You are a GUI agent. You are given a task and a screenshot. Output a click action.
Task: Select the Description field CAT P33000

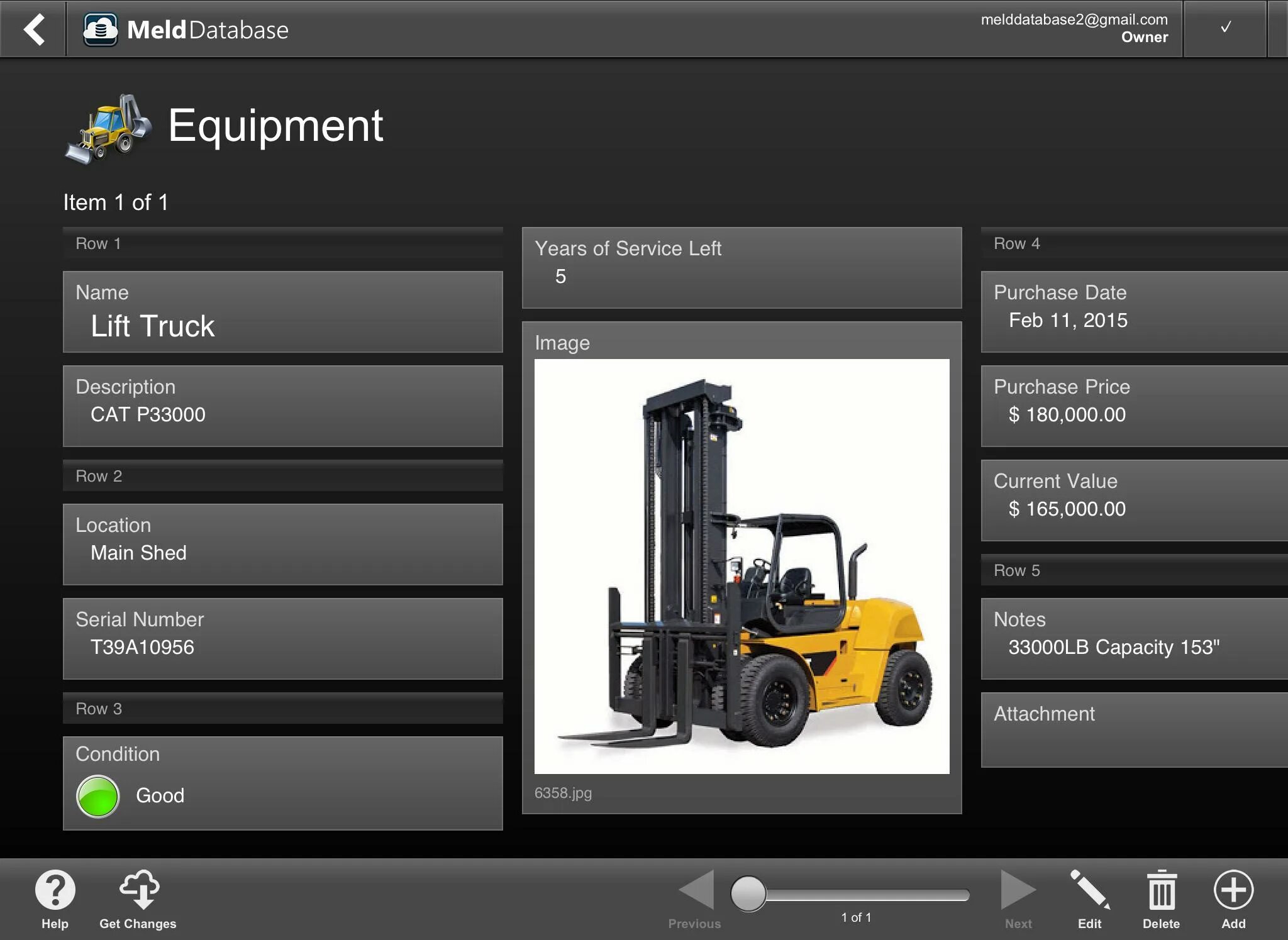[283, 406]
